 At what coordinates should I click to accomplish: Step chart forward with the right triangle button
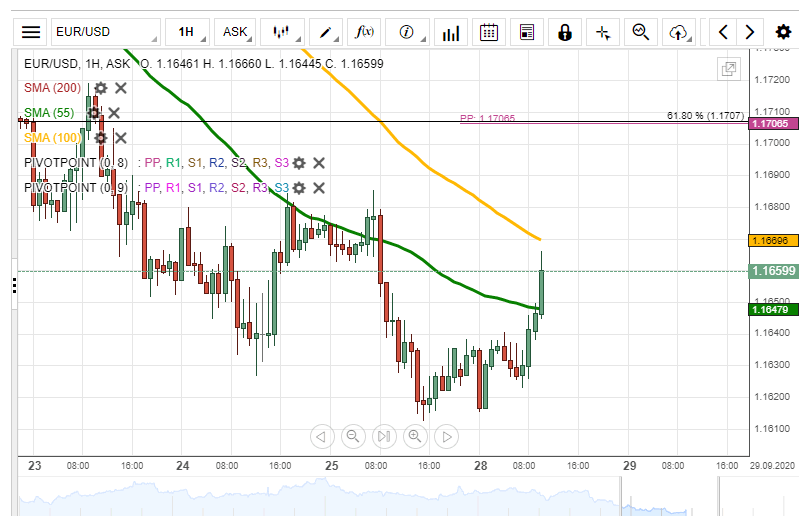click(x=447, y=436)
